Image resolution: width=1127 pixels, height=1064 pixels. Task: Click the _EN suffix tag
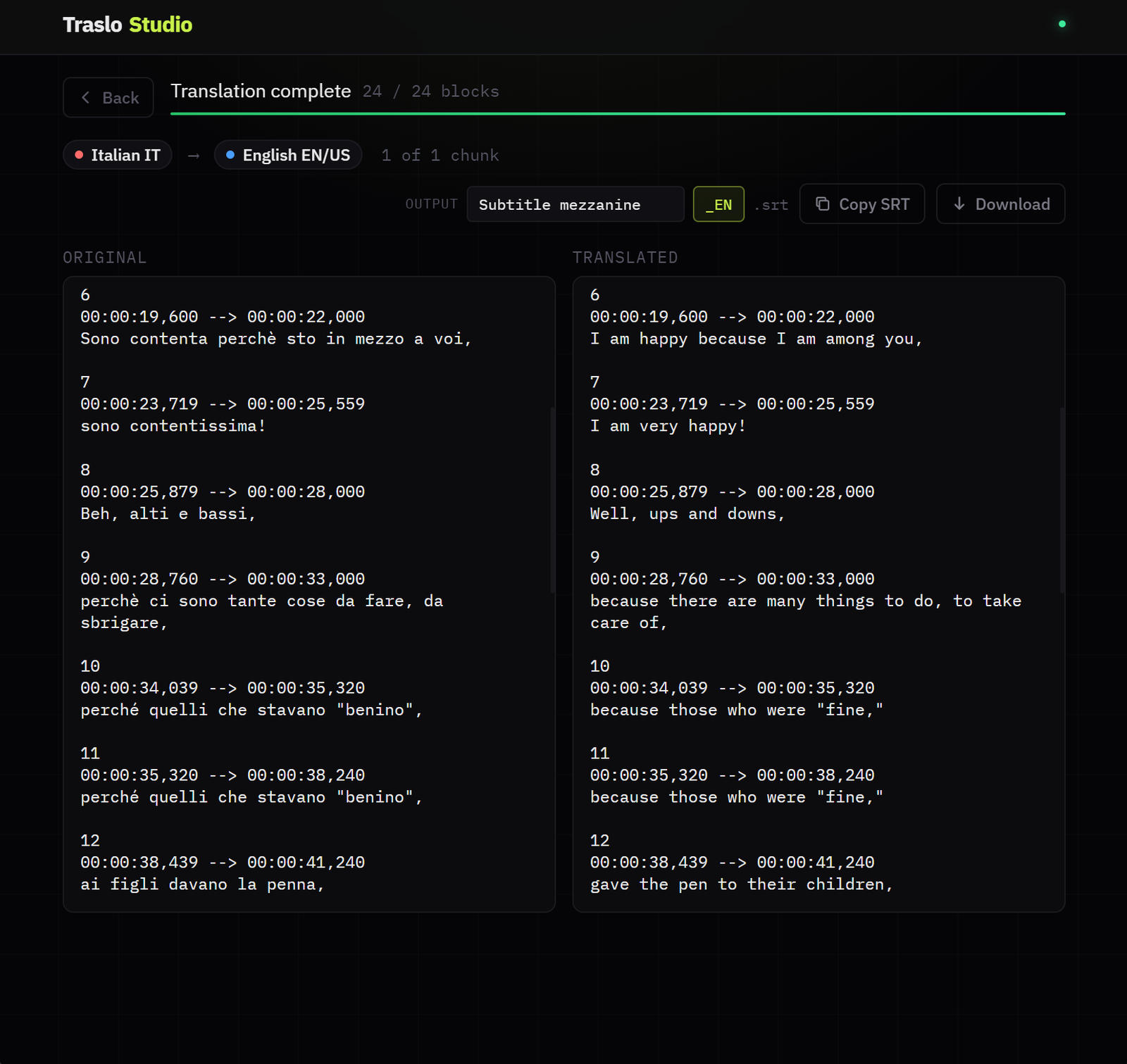coord(718,204)
